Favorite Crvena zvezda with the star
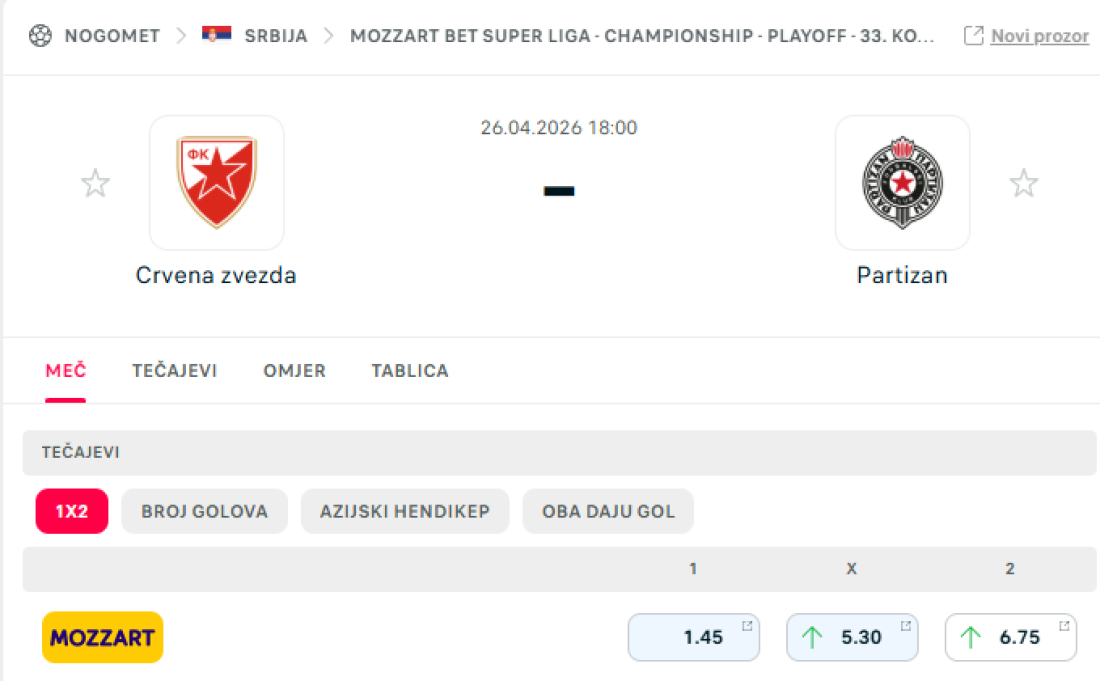 point(95,183)
